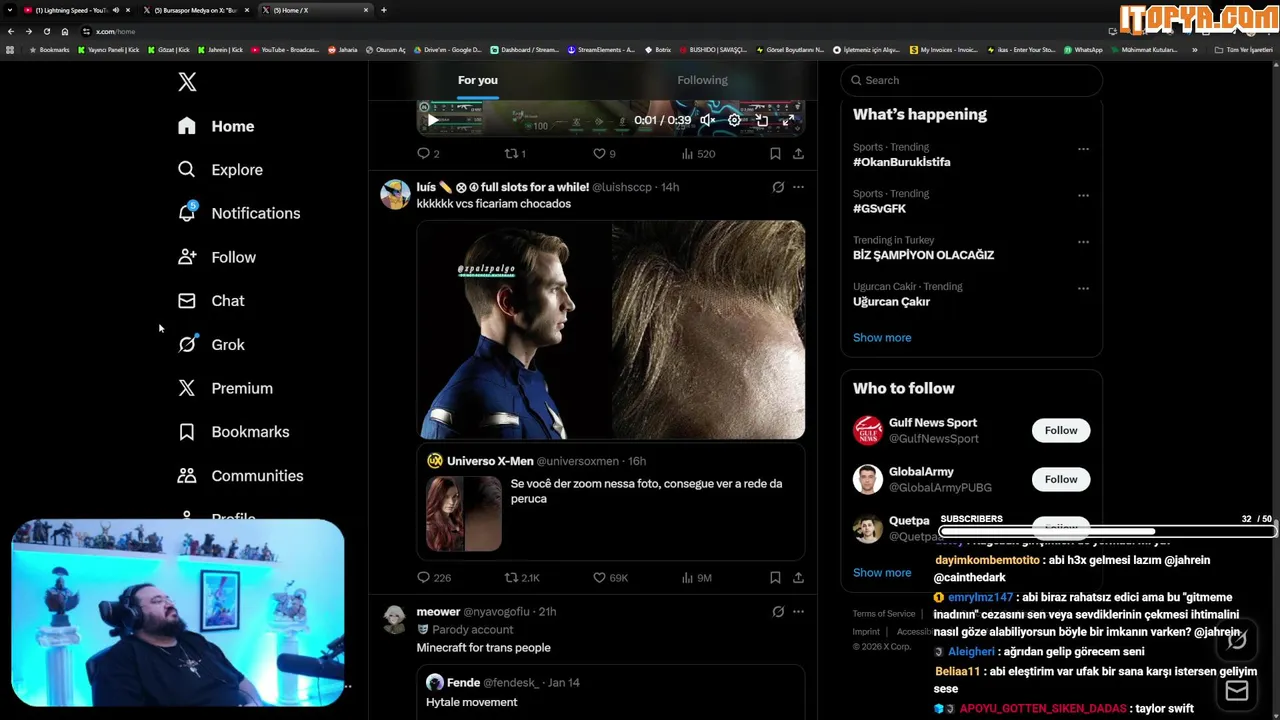The height and width of the screenshot is (720, 1280).
Task: Open Chat in the sidebar
Action: 211,301
